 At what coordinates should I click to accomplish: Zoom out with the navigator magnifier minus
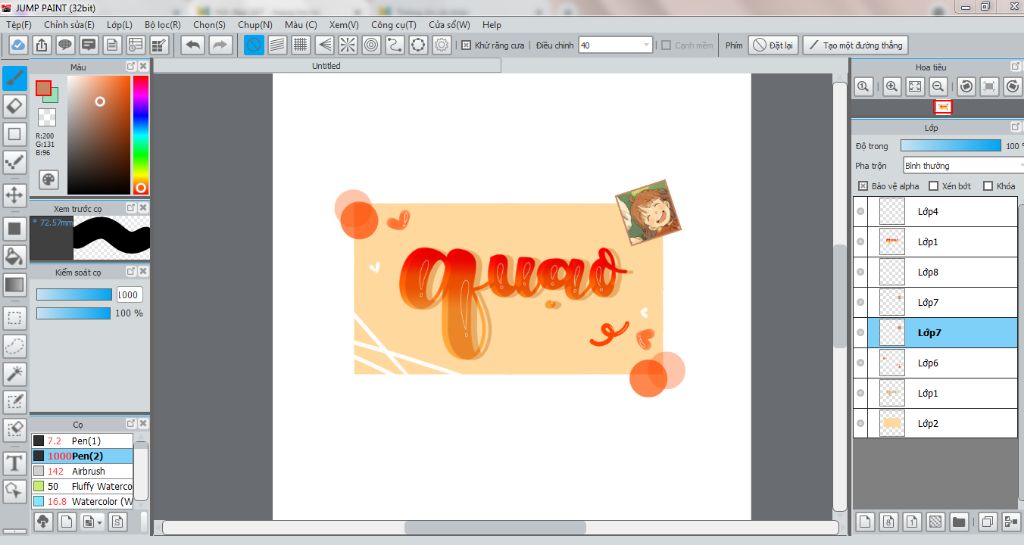[x=938, y=86]
